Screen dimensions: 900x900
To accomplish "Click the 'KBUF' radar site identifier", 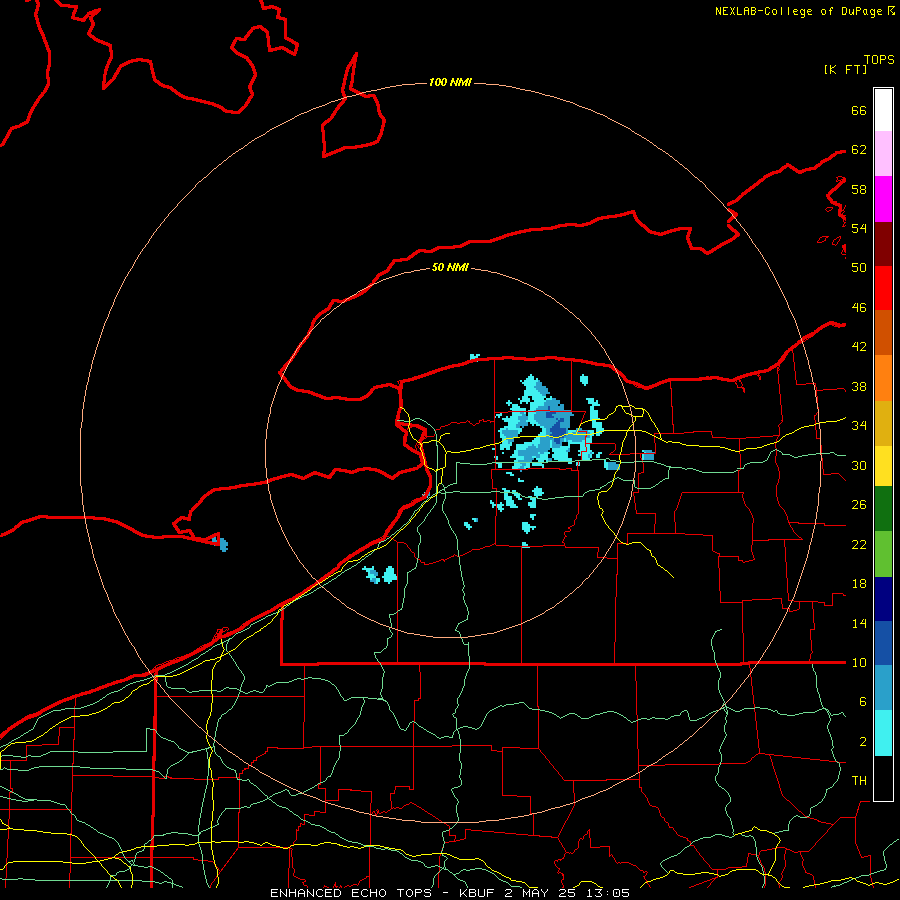I will click(478, 893).
